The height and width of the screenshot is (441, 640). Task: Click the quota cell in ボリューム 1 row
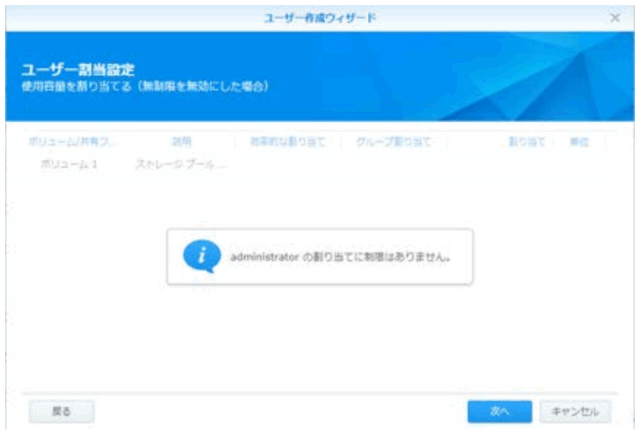[x=526, y=163]
